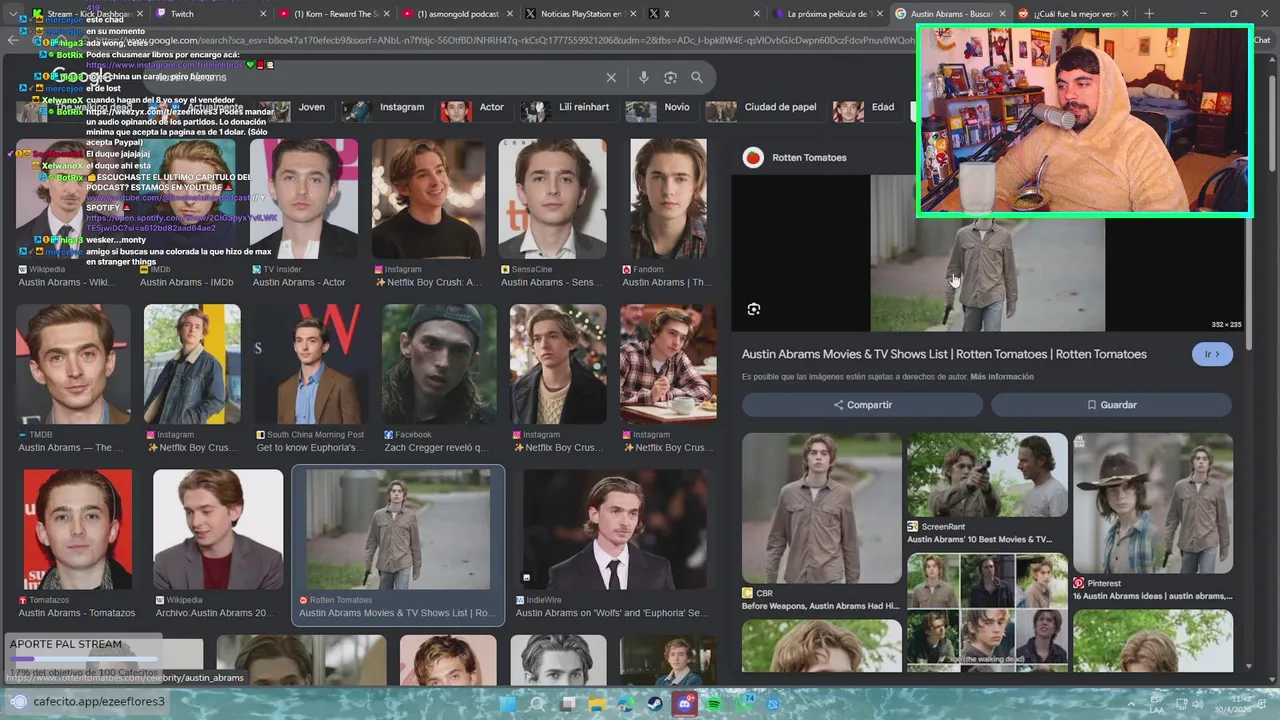Viewport: 1280px width, 720px height.
Task: Filter images by the Lili reinhart chip
Action: coord(567,108)
